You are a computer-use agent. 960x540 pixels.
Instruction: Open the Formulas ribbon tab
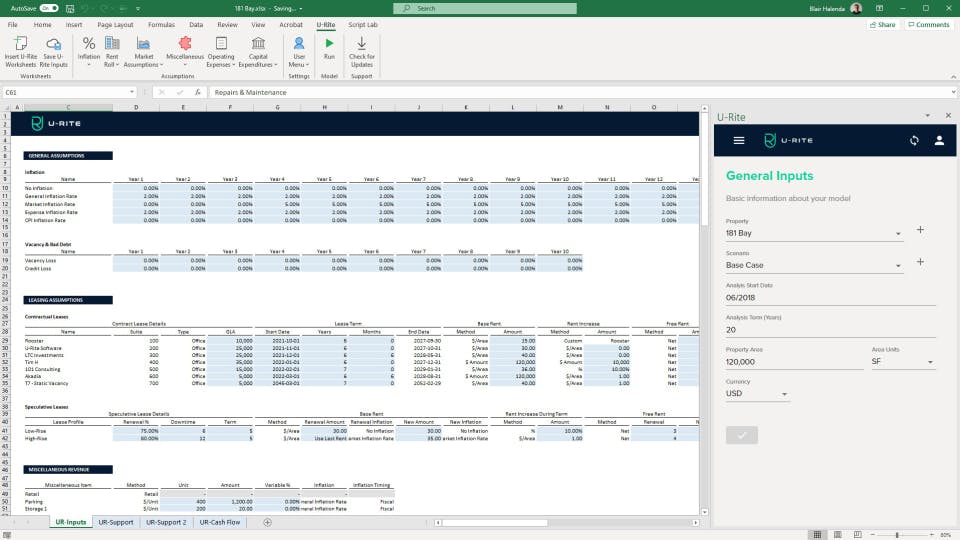click(161, 24)
